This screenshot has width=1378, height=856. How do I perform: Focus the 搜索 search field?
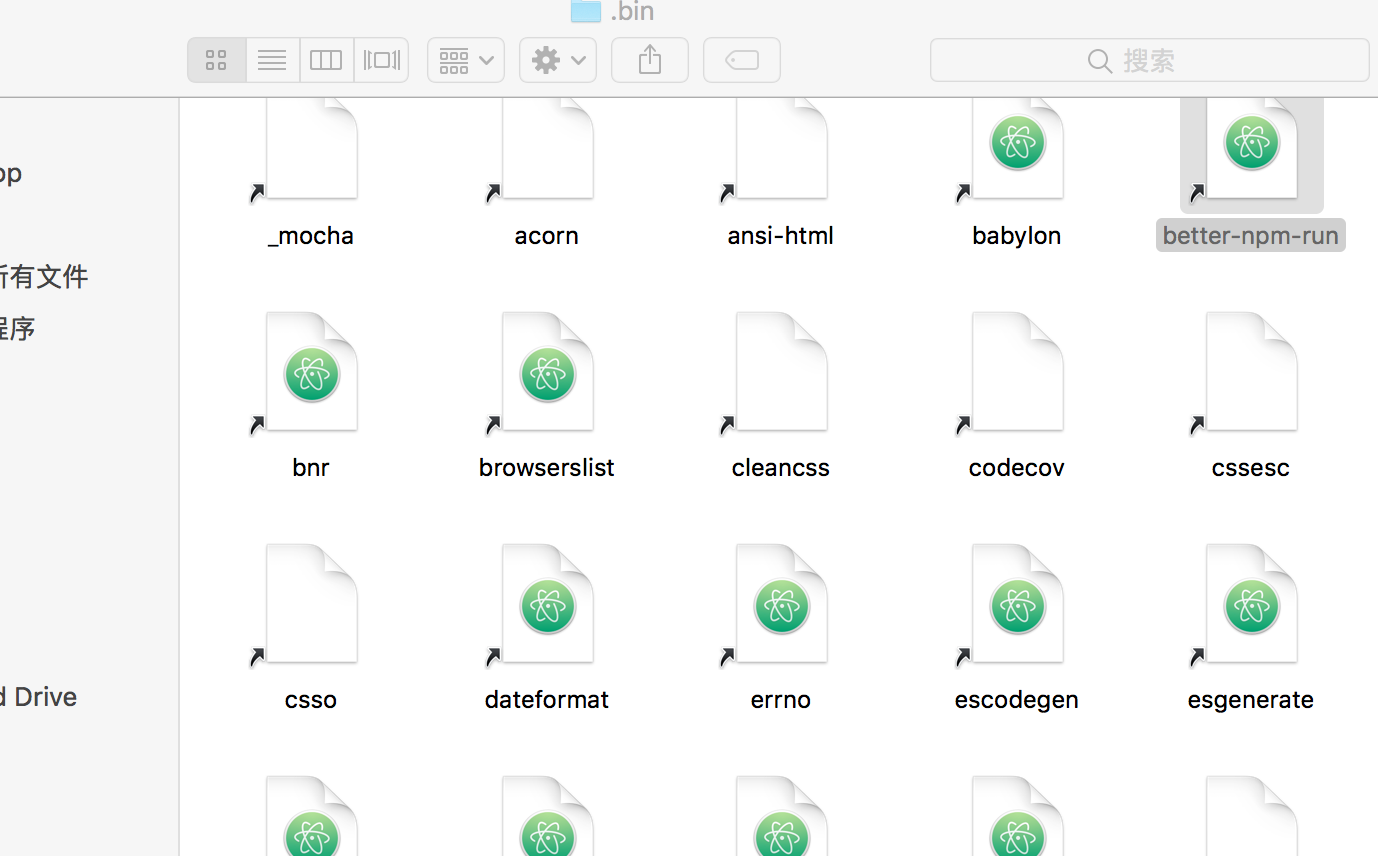tap(1150, 60)
